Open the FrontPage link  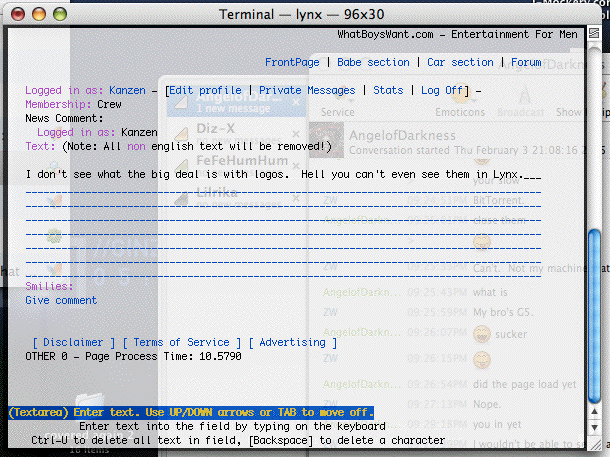coord(292,62)
